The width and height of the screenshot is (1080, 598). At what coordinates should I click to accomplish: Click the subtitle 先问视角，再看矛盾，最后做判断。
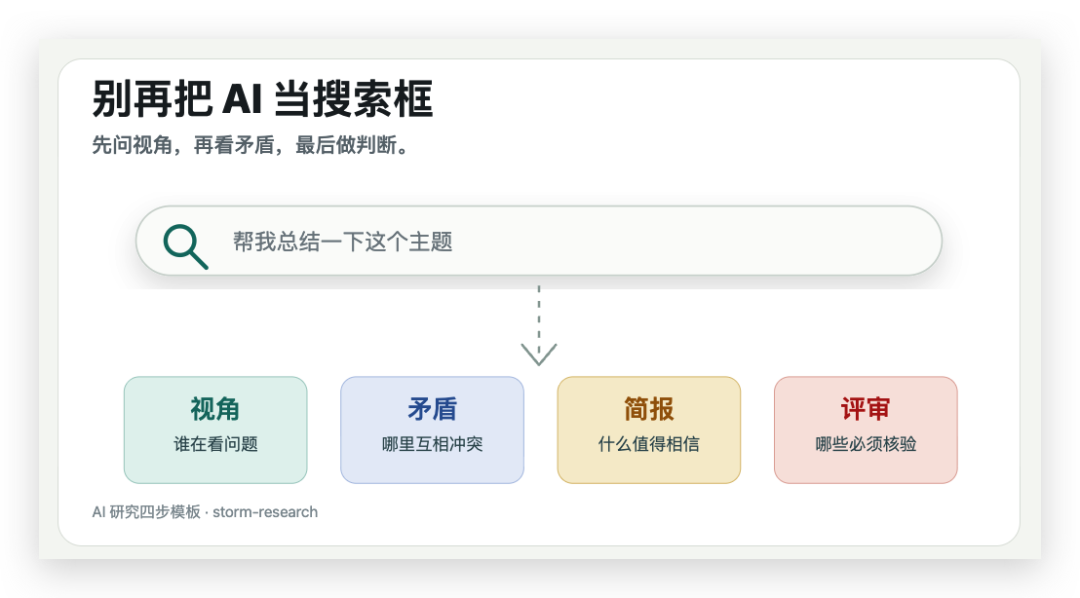tap(253, 145)
